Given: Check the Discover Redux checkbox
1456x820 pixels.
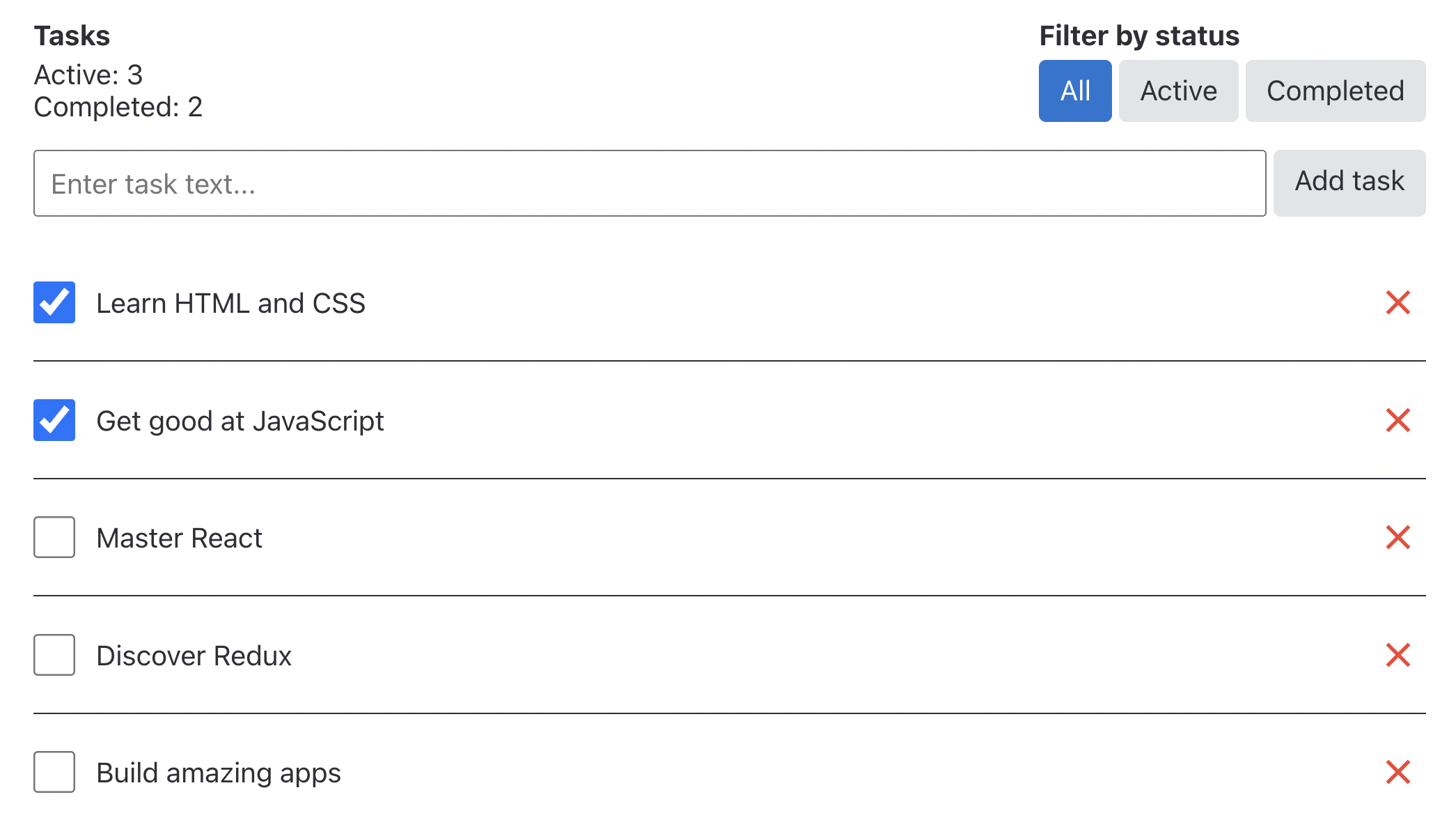Looking at the screenshot, I should [x=54, y=656].
